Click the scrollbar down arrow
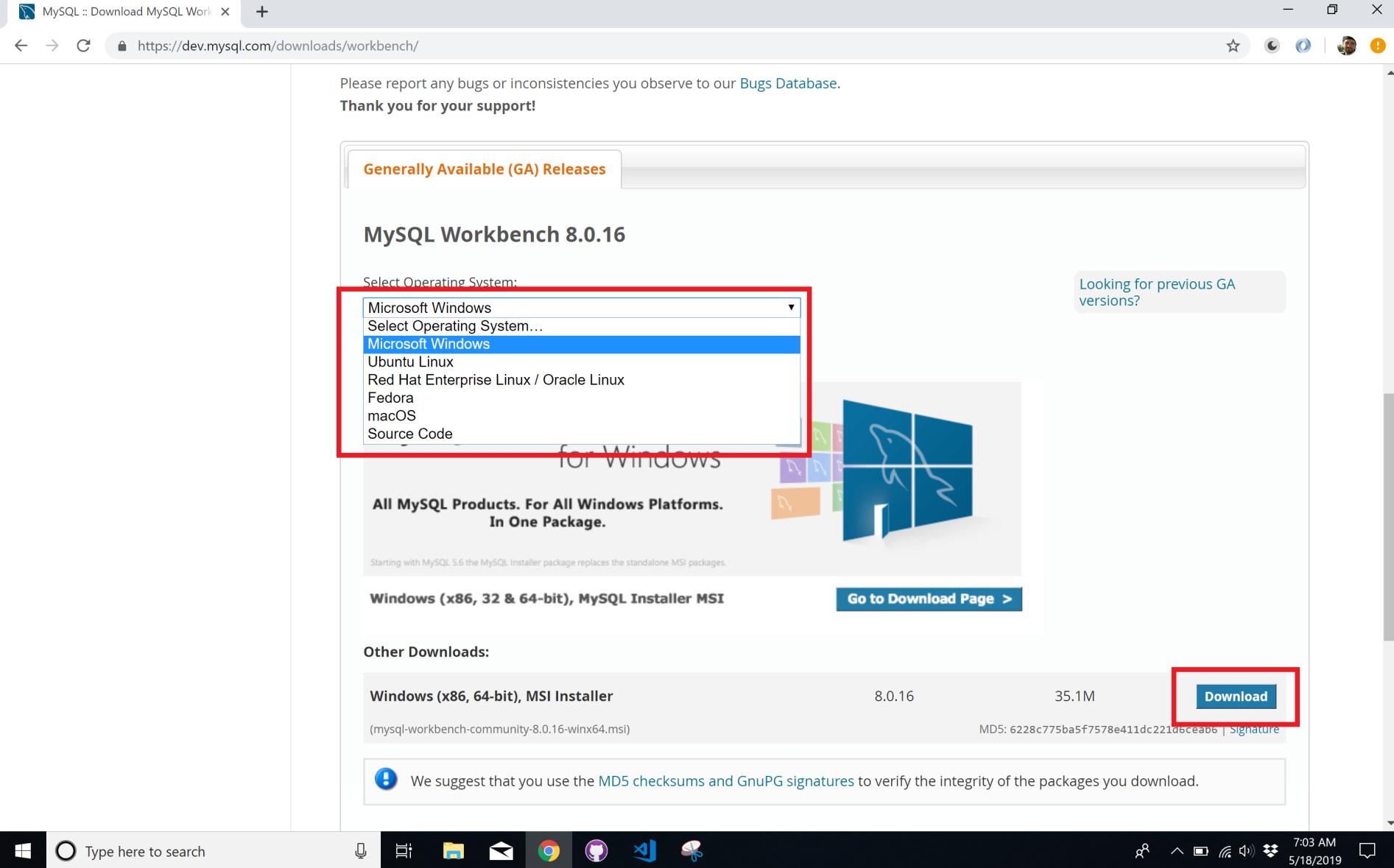Image resolution: width=1394 pixels, height=868 pixels. point(1389,823)
